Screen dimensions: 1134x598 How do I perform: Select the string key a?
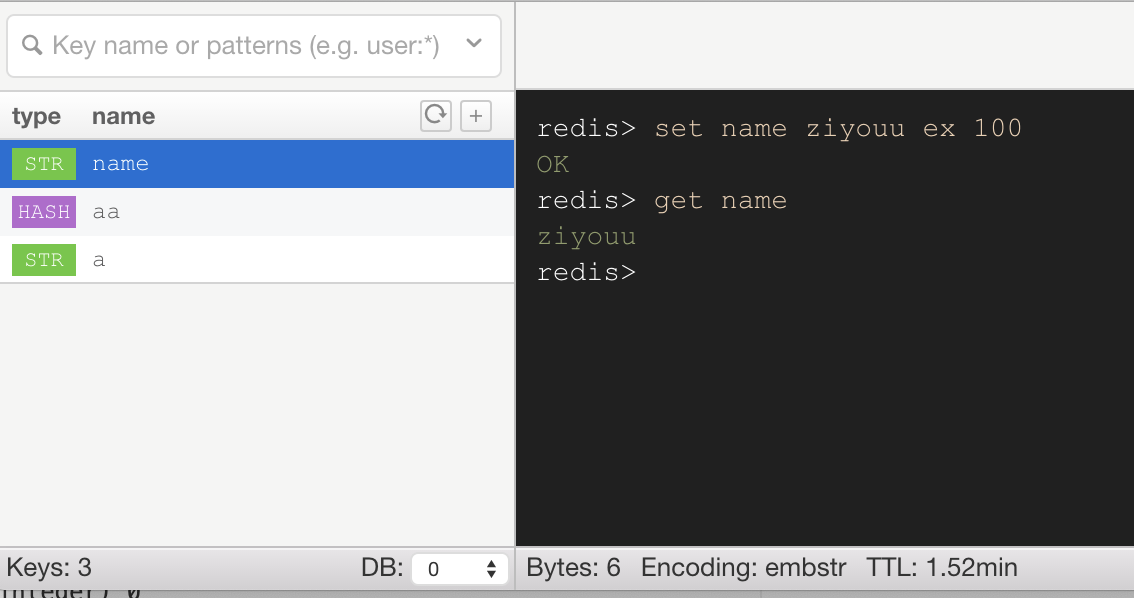257,260
